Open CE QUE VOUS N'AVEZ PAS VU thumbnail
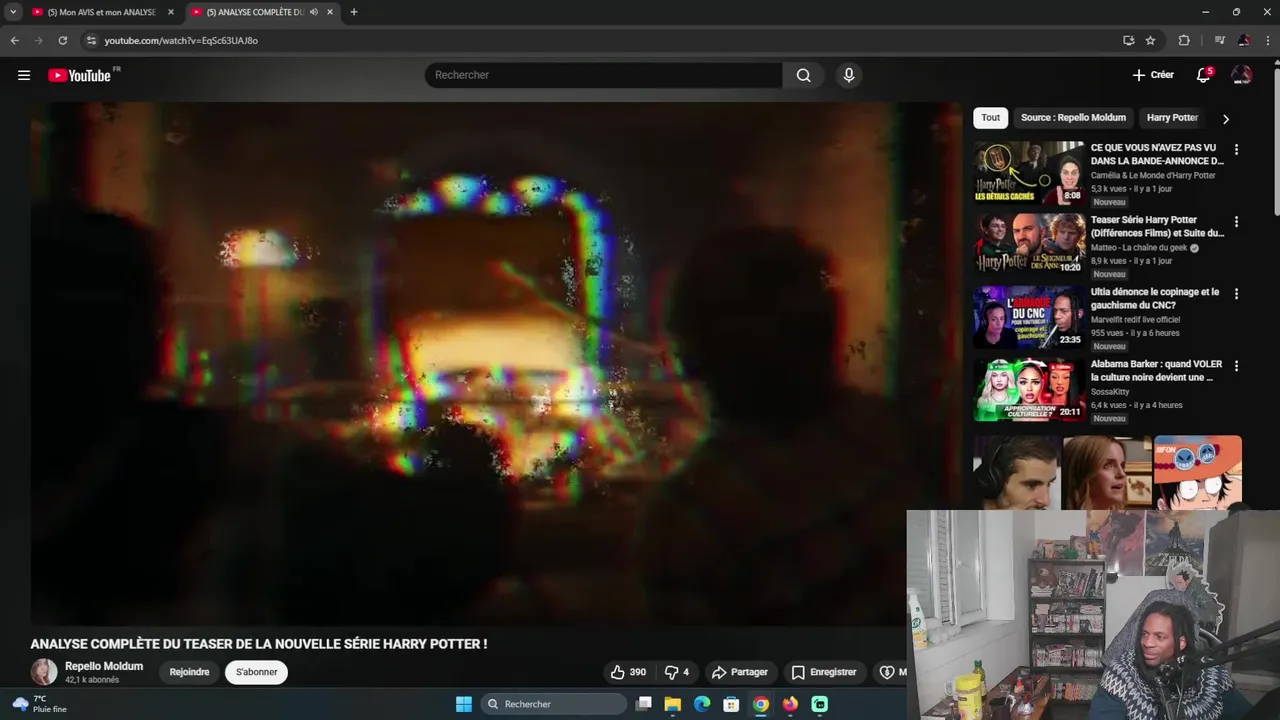The height and width of the screenshot is (720, 1280). point(1029,172)
